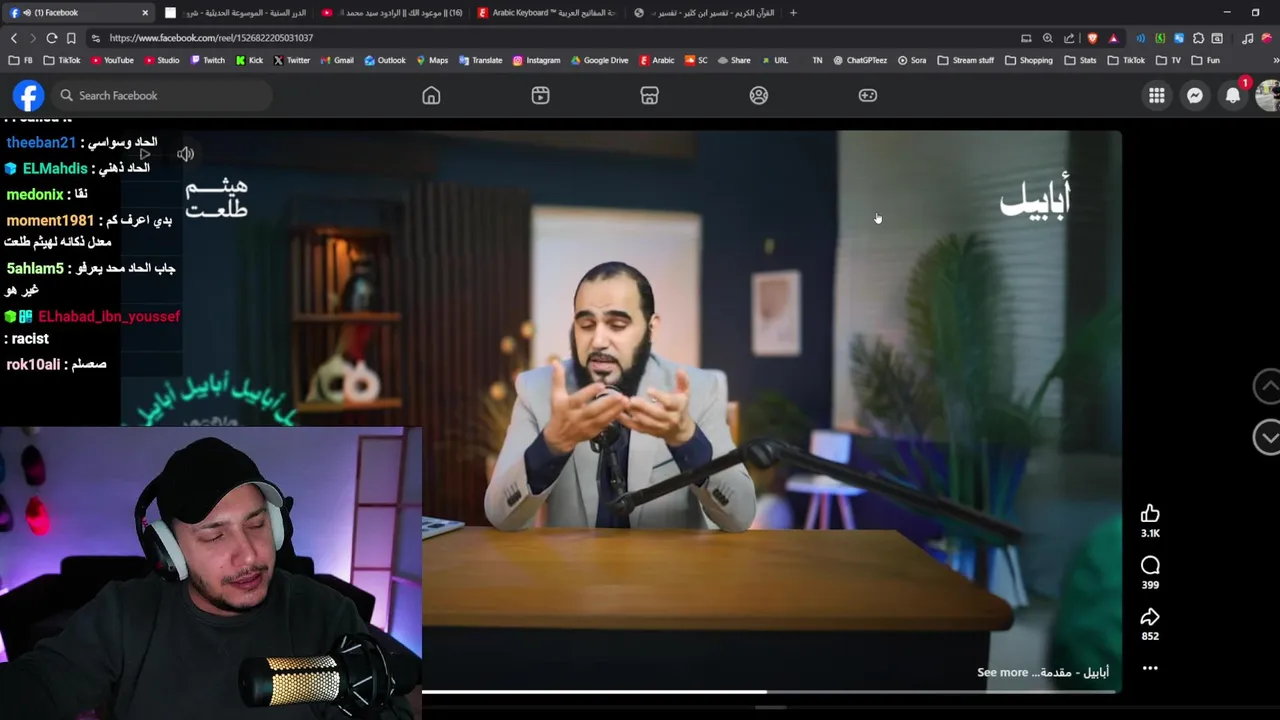Go to previous reel with up chevron
The image size is (1280, 720).
(1267, 386)
